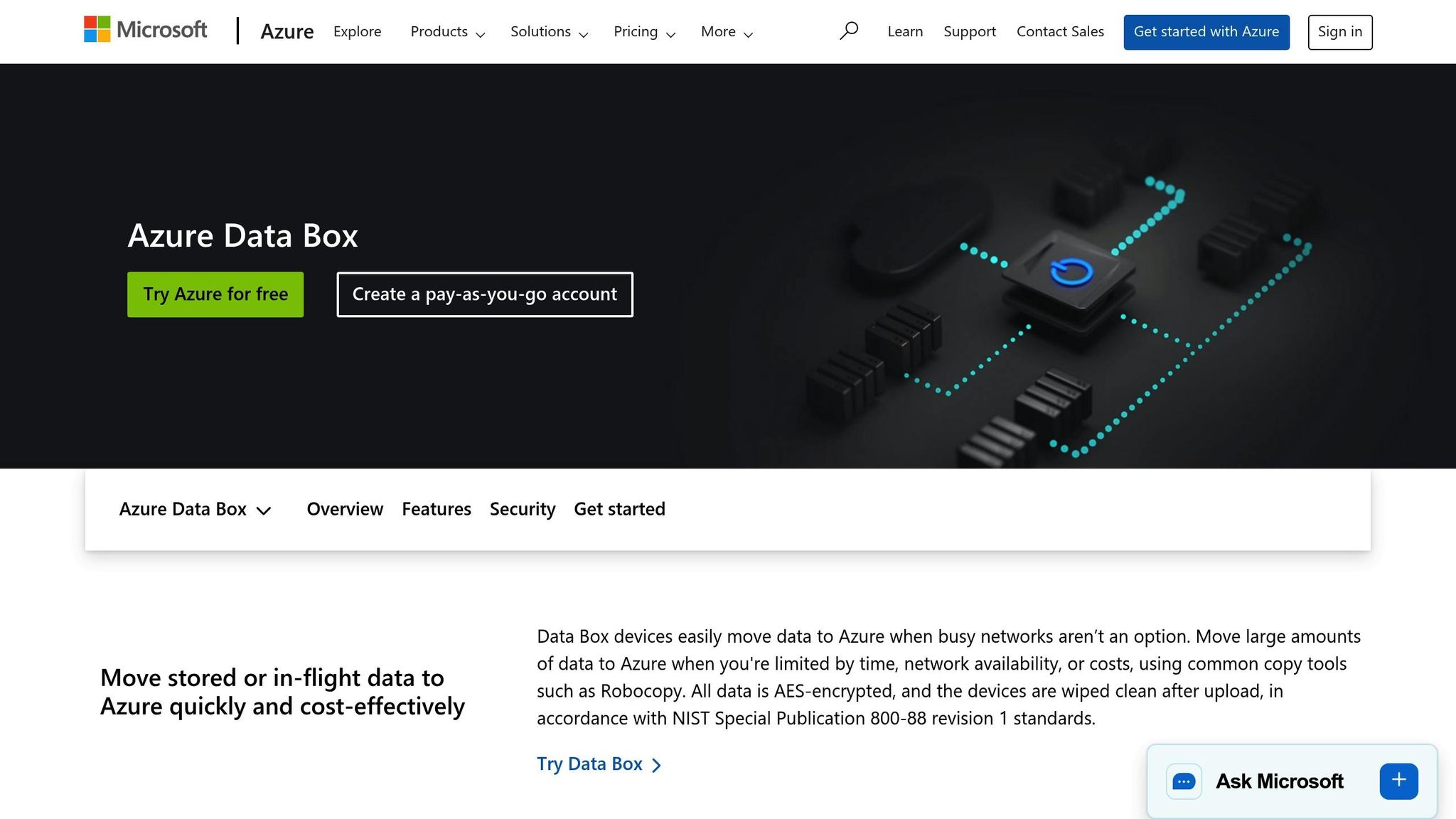The width and height of the screenshot is (1456, 819).
Task: Open the search magnifier icon
Action: [849, 31]
